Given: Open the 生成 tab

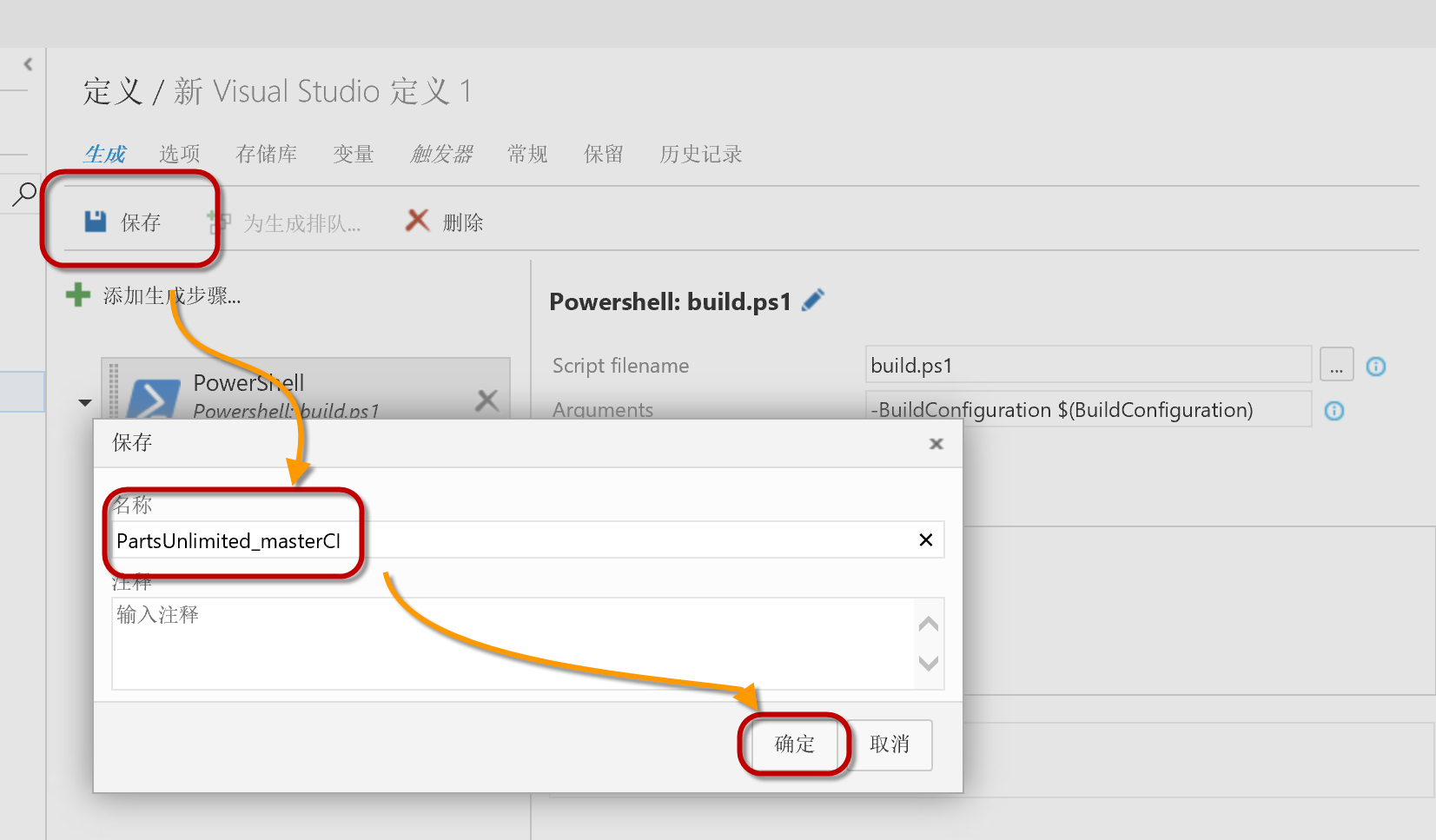Looking at the screenshot, I should coord(105,155).
